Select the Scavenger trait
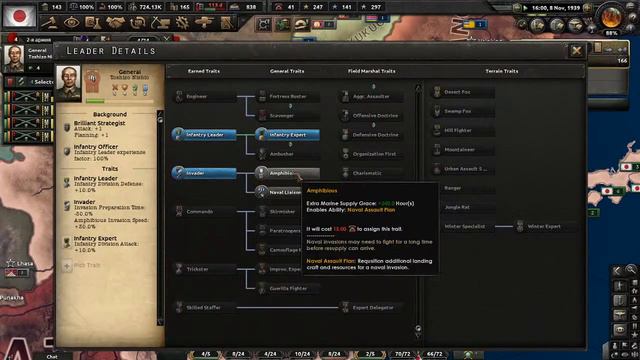Viewport: 640px width, 360px height. [x=288, y=116]
